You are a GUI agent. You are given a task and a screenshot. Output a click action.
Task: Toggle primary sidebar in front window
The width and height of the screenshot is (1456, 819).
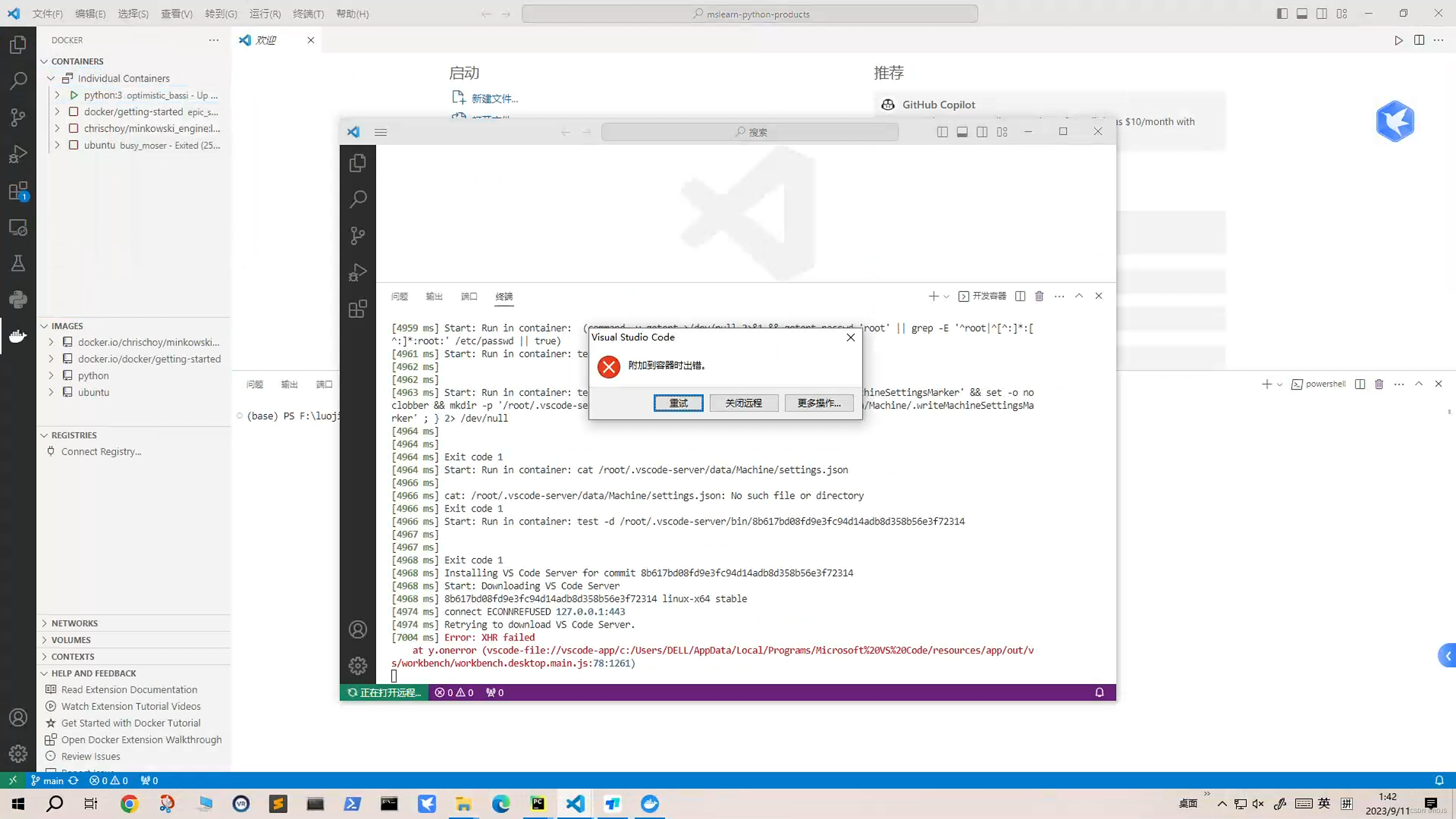942,132
